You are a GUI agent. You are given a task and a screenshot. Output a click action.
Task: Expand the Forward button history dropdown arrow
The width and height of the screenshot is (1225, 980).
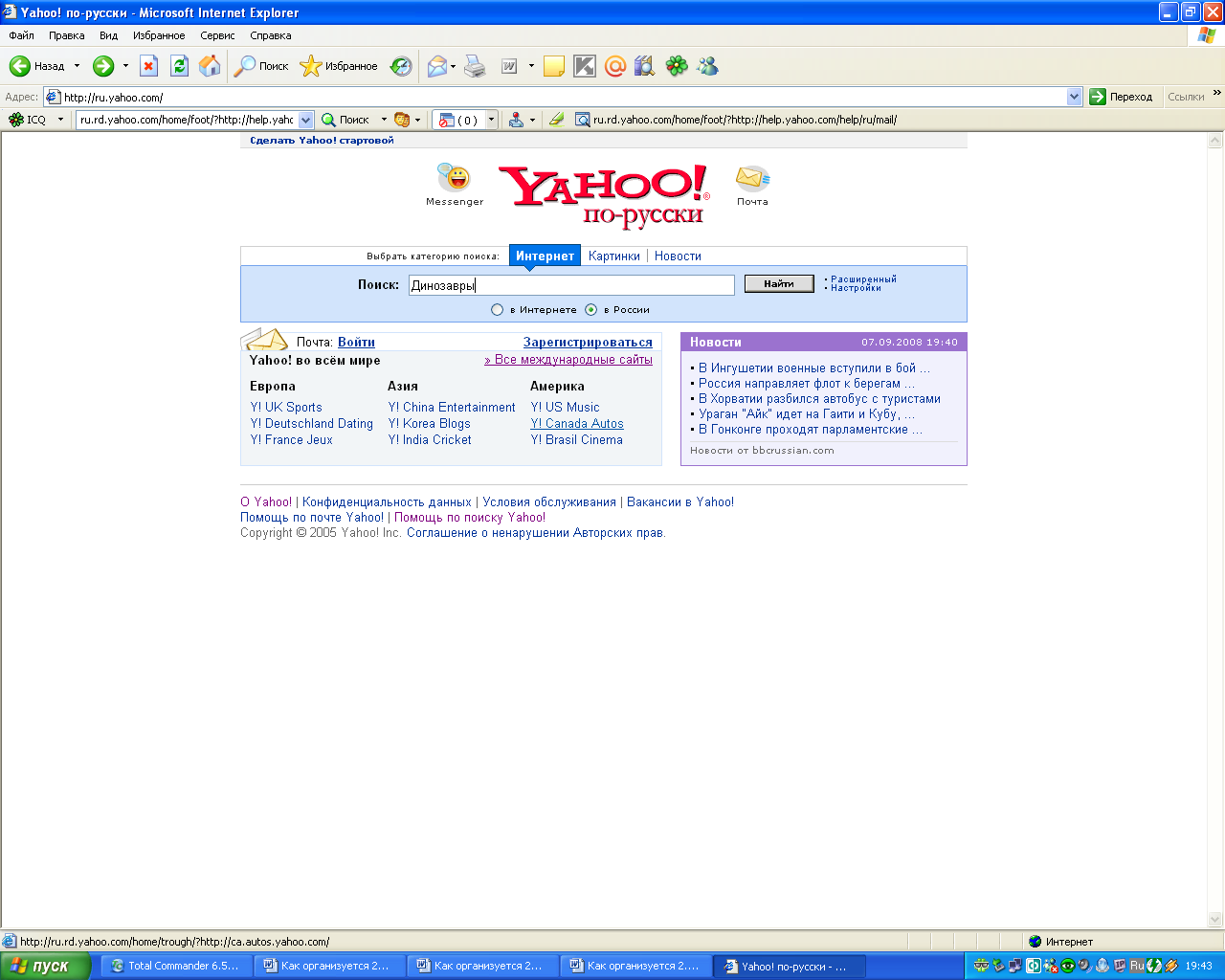[x=124, y=66]
